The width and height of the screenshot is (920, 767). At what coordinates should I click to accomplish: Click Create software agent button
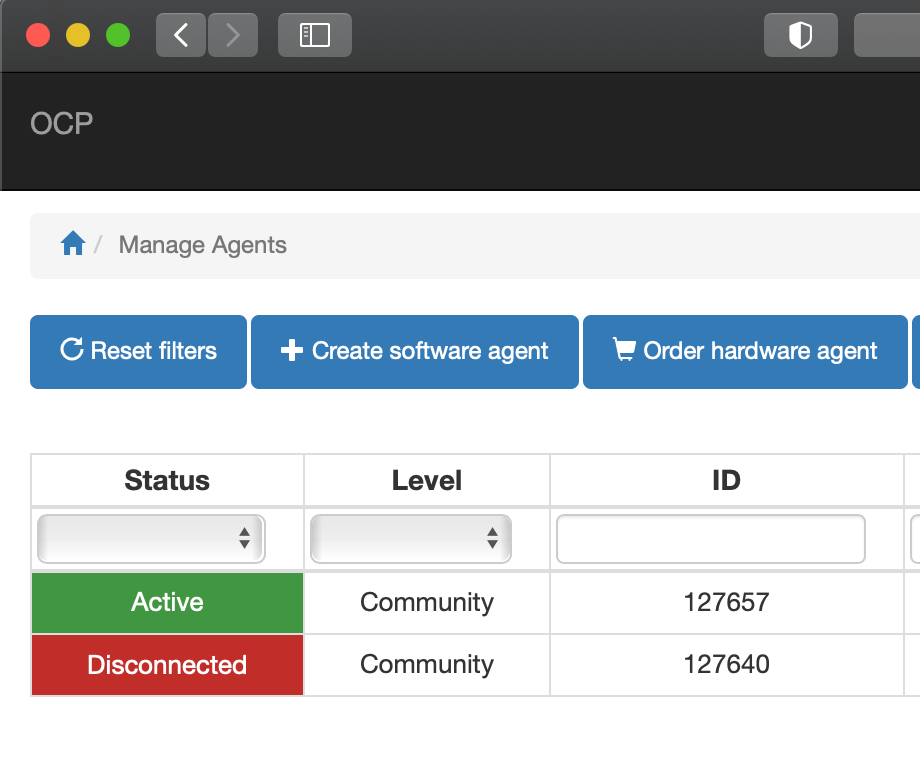pos(415,352)
